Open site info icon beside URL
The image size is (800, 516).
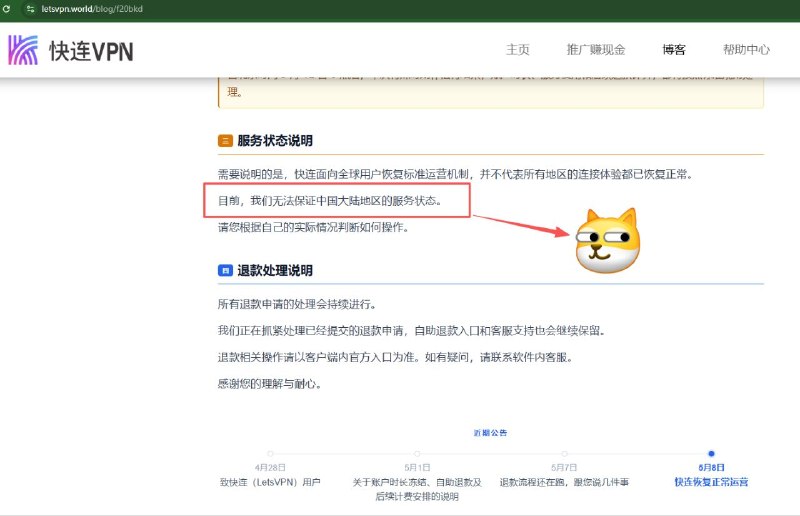[x=30, y=9]
